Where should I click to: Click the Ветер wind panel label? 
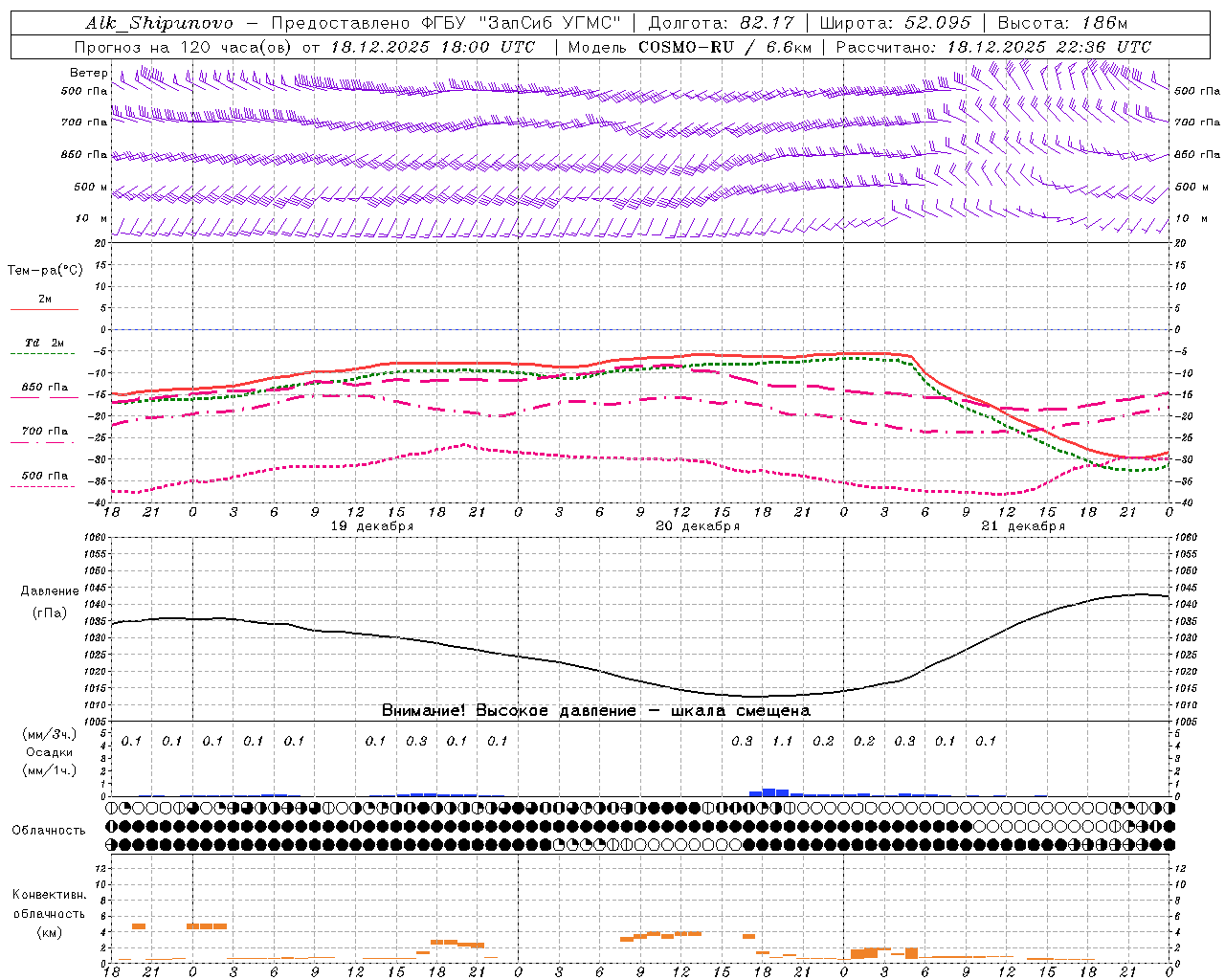click(x=89, y=73)
